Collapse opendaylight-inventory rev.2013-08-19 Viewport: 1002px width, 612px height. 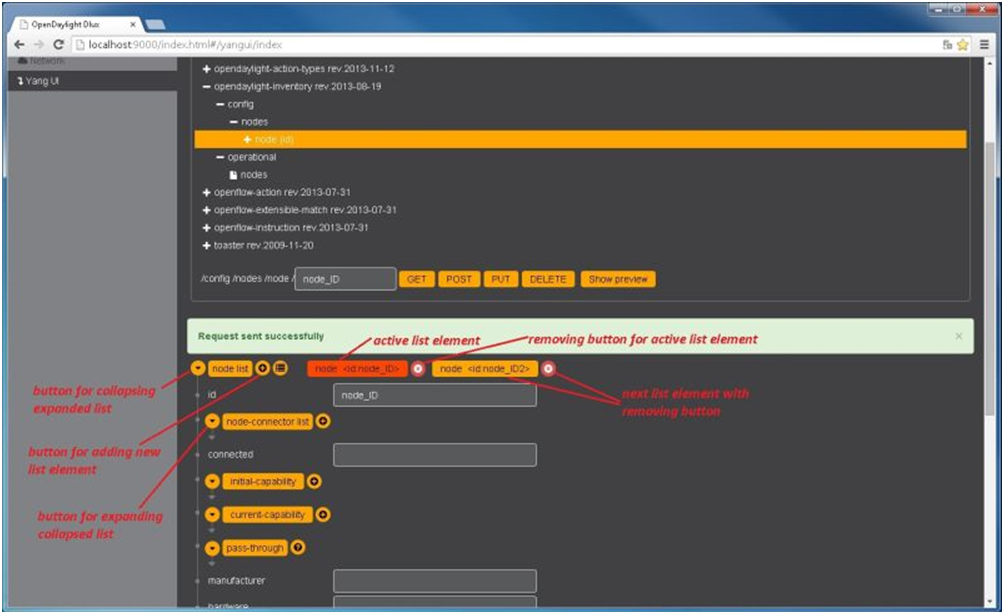(206, 86)
